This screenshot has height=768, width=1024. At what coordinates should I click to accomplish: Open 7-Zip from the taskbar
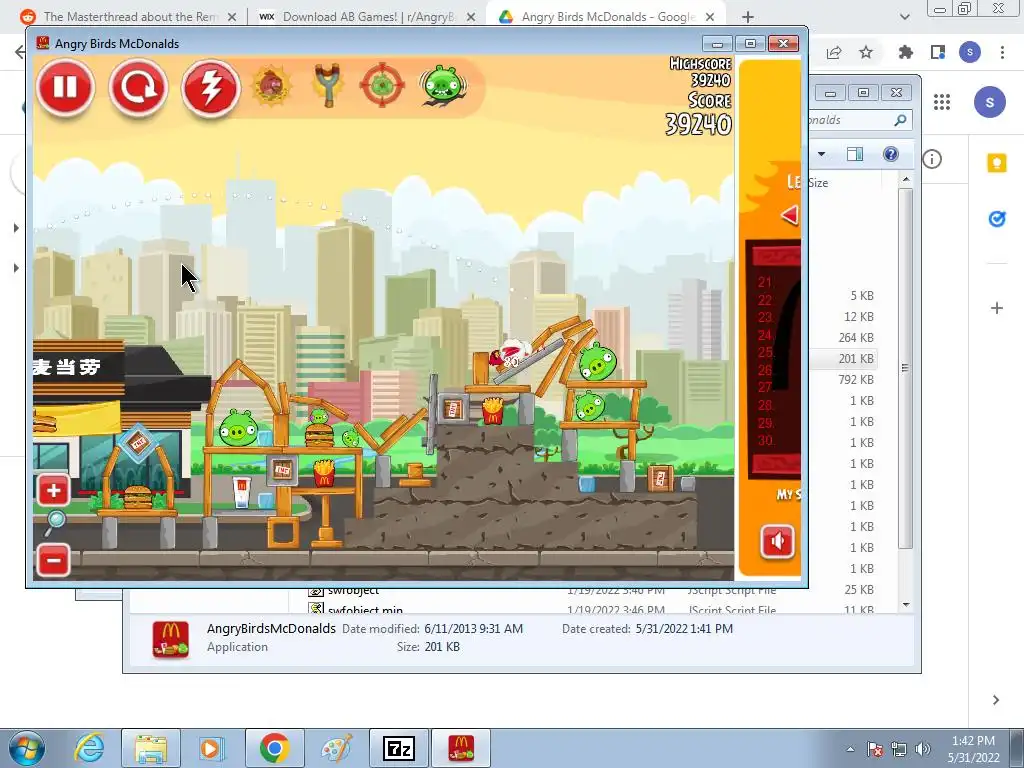[x=399, y=748]
